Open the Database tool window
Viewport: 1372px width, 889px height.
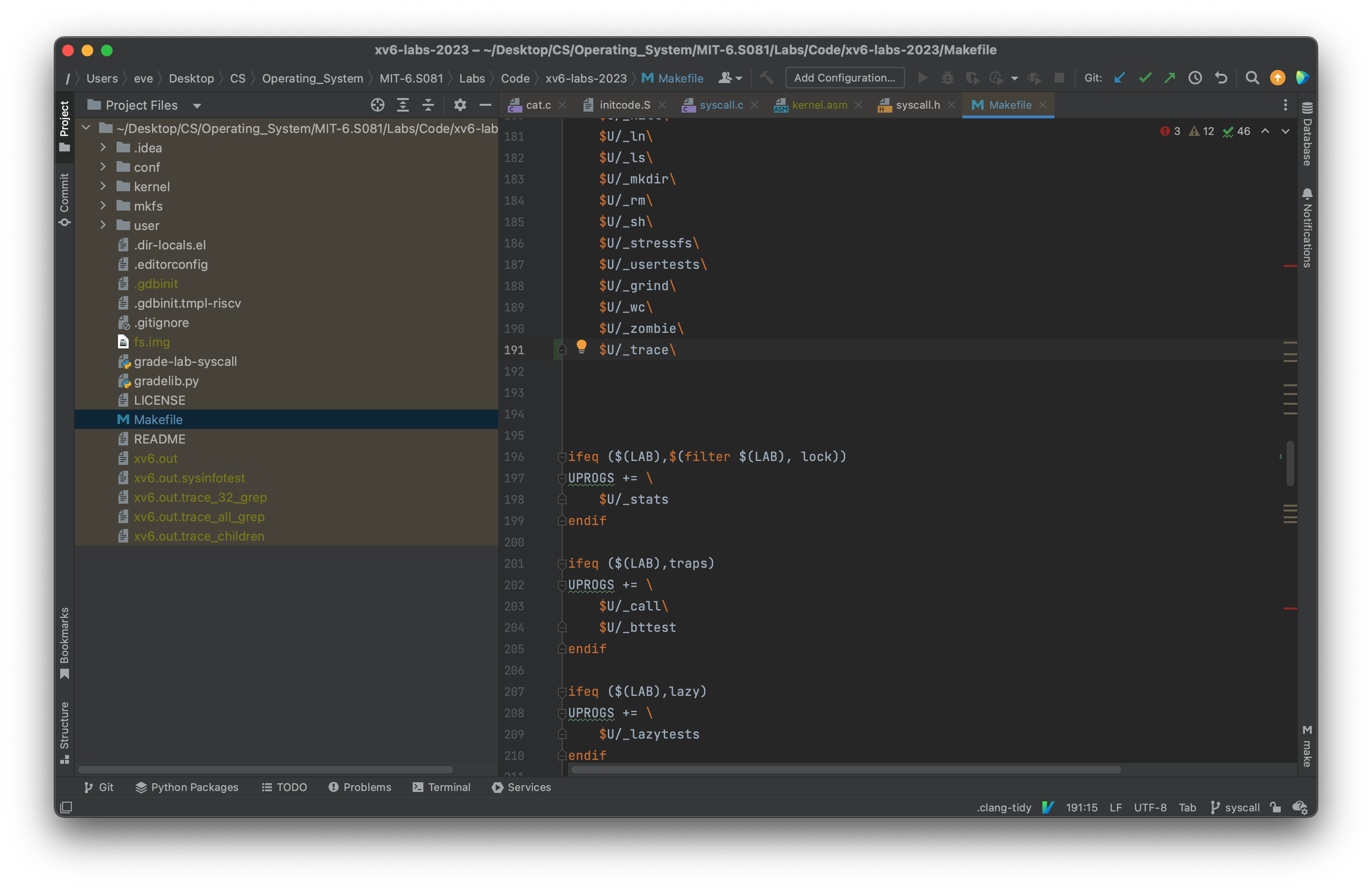pyautogui.click(x=1307, y=108)
